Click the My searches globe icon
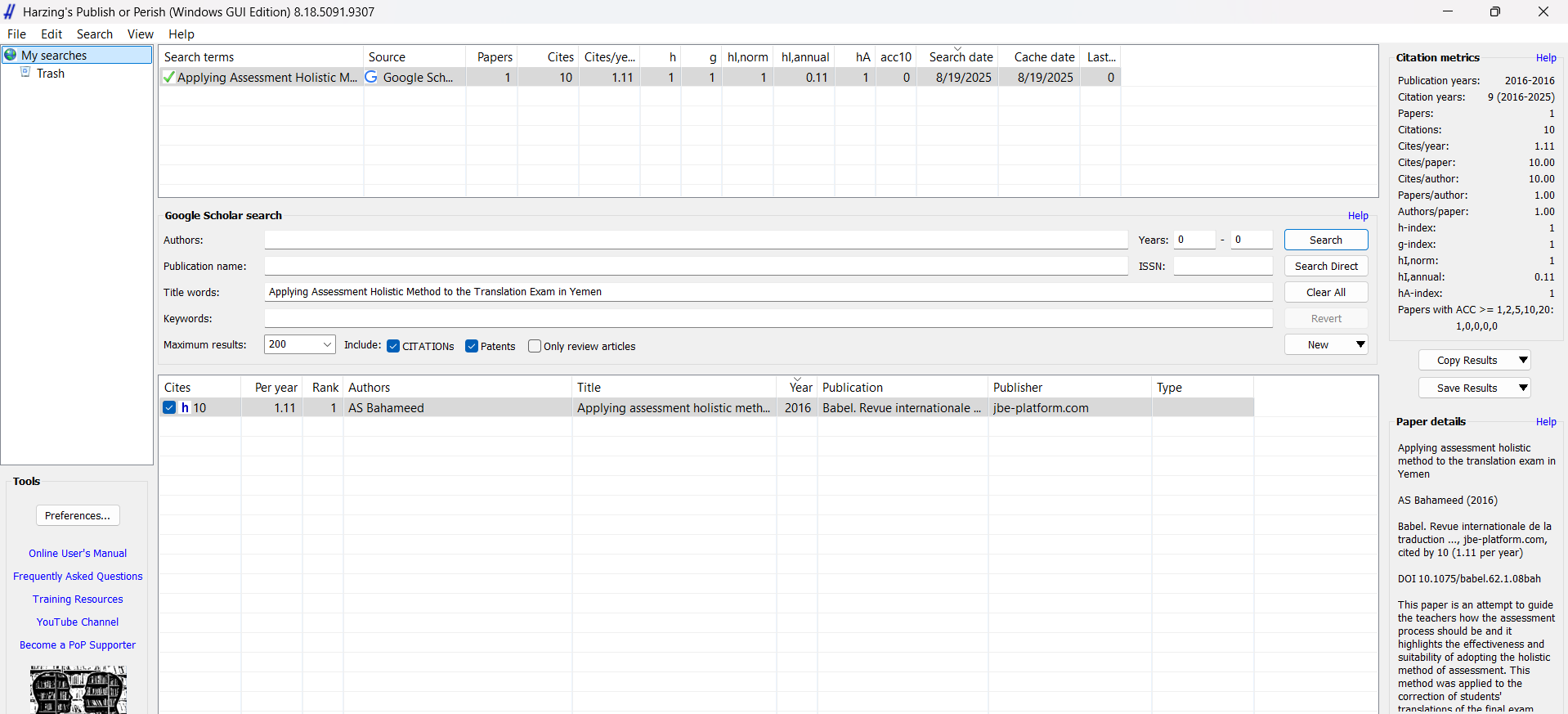Screen dimensions: 1568x714 [x=11, y=55]
